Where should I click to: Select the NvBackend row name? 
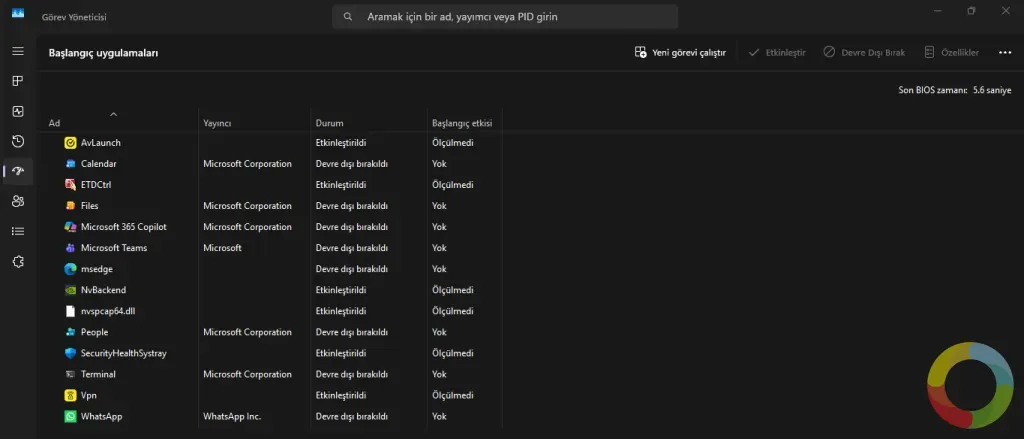[x=103, y=290]
